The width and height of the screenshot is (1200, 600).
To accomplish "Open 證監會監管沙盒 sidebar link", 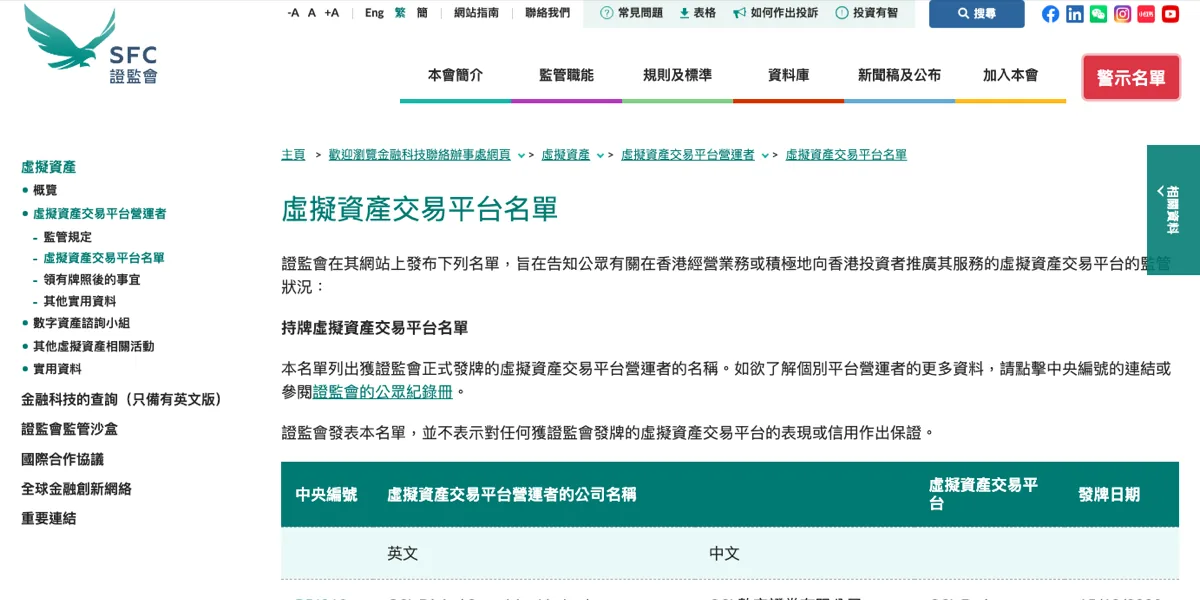I will (x=69, y=429).
